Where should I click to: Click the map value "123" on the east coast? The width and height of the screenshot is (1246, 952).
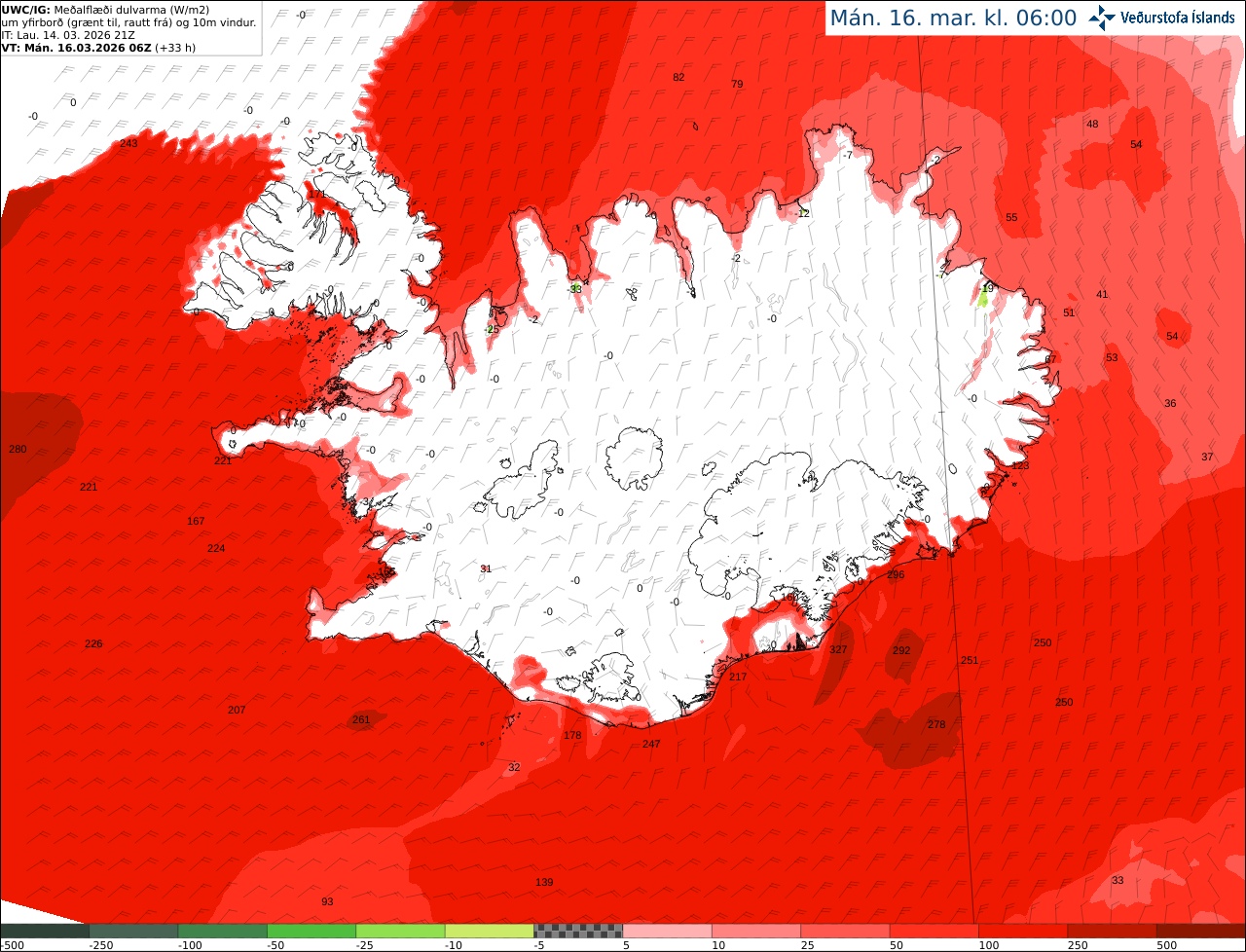click(1020, 465)
